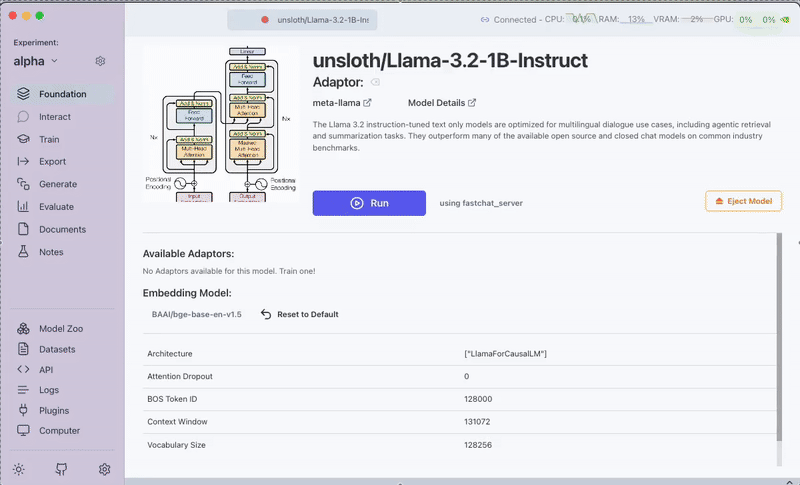Go to the Train section
This screenshot has height=485, width=800.
click(x=49, y=140)
